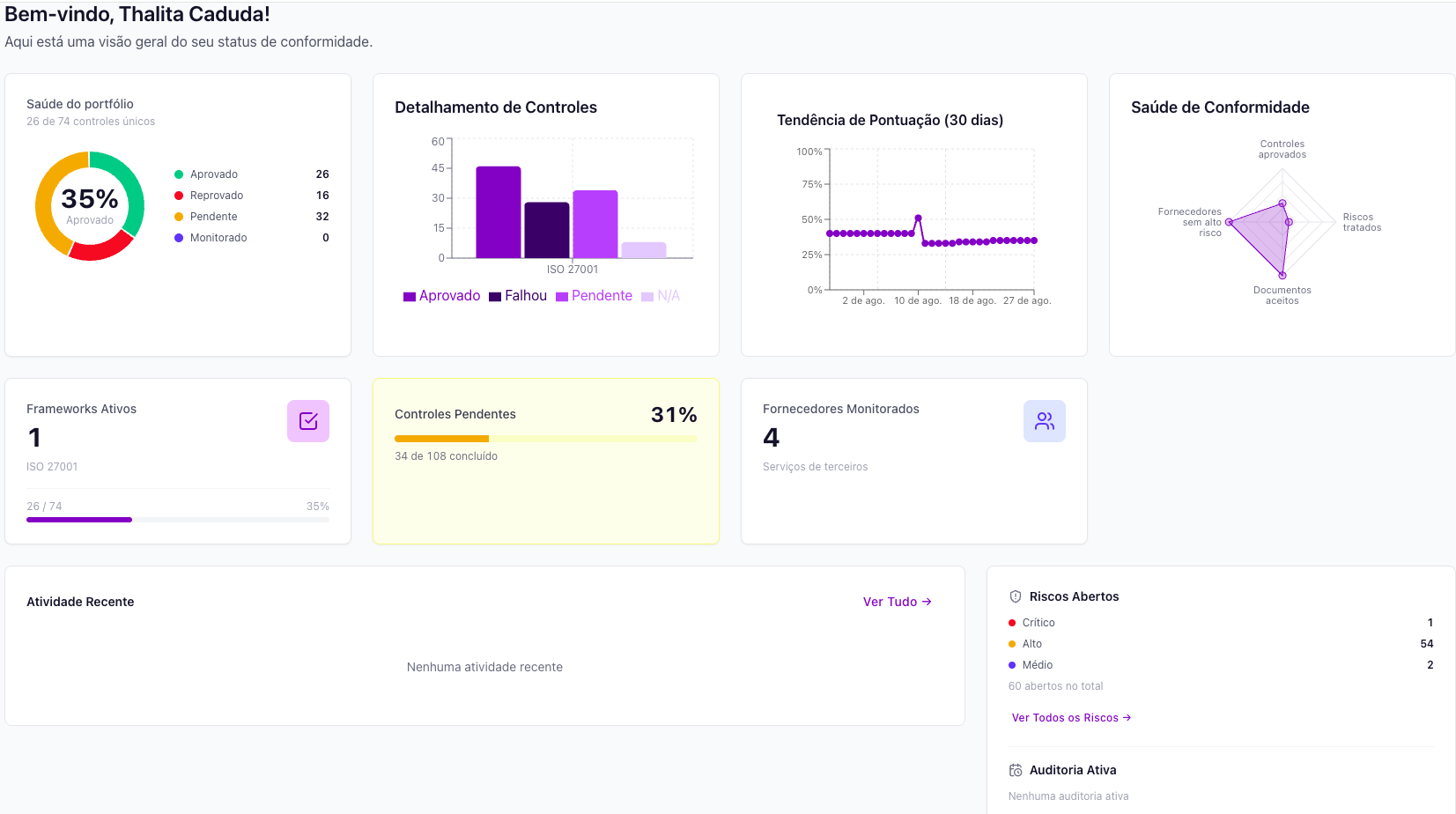This screenshot has height=814, width=1456.
Task: Click the 35% Aprovado donut chart
Action: (x=90, y=206)
